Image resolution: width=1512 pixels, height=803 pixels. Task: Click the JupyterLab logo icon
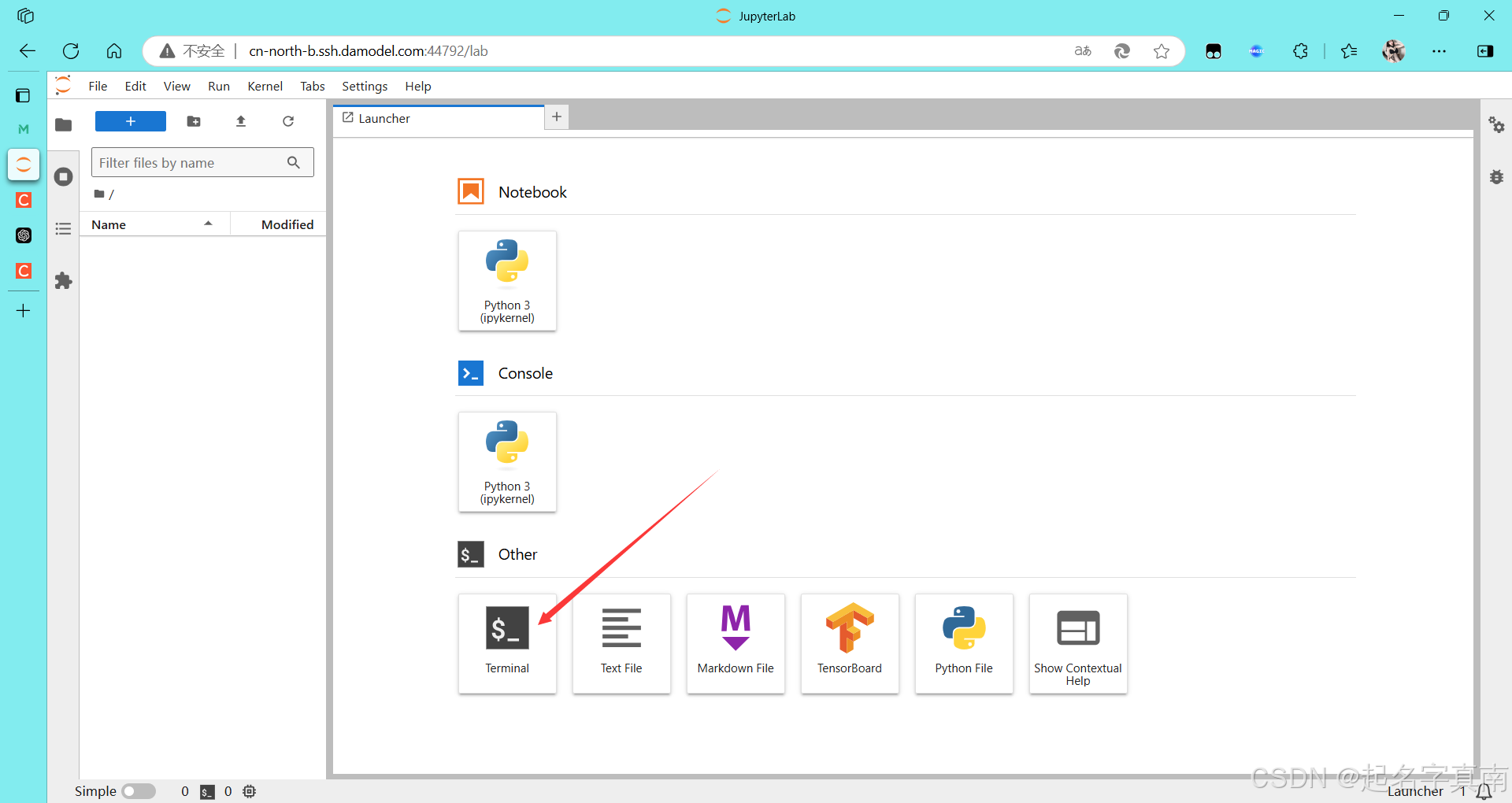click(64, 85)
